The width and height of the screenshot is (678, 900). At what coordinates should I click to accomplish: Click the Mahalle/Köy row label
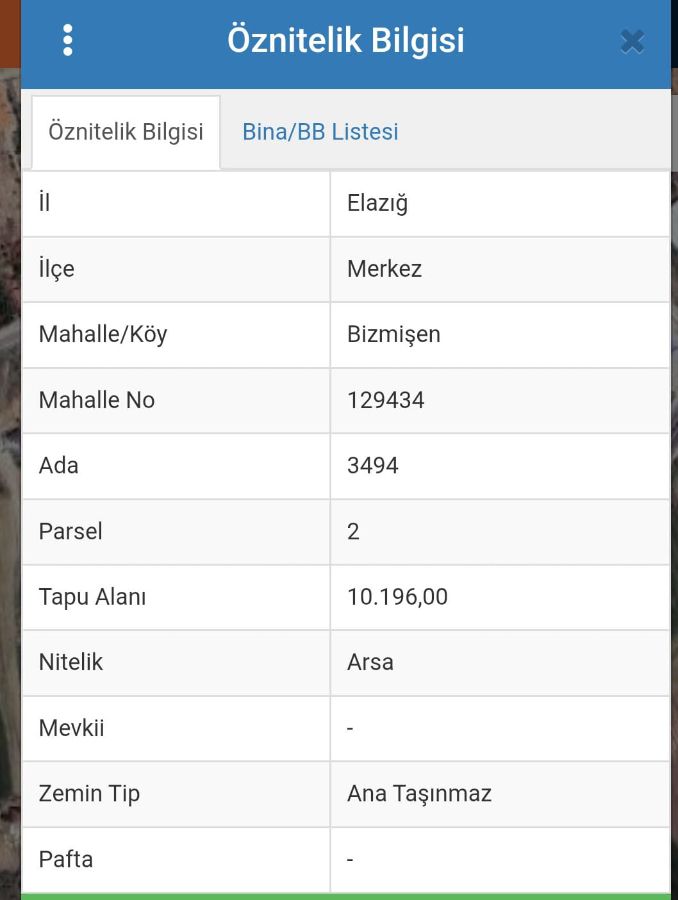click(x=103, y=334)
